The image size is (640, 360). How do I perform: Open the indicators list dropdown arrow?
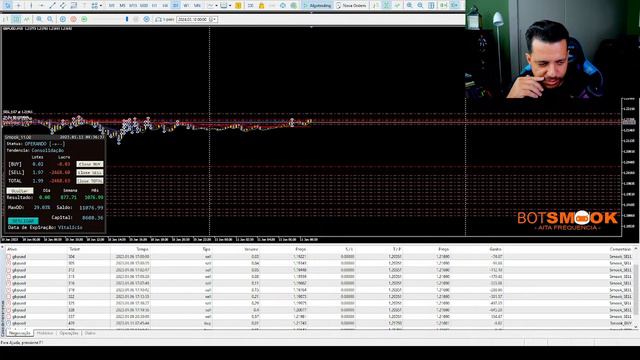coord(217,5)
